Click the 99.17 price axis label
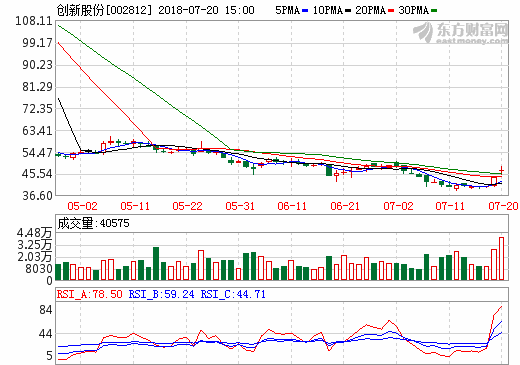This screenshot has height=365, width=520. click(37, 43)
